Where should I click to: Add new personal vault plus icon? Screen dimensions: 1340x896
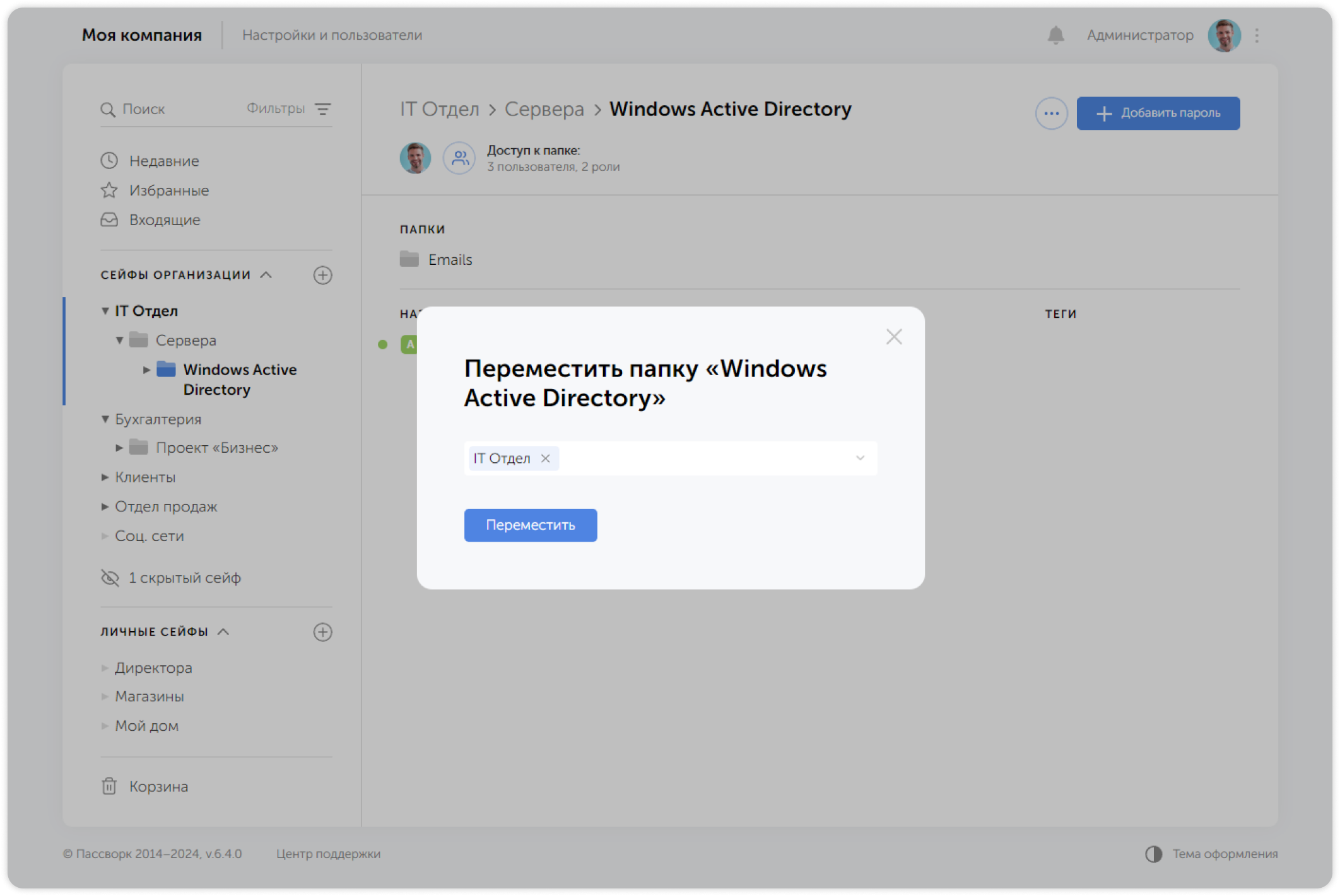(x=323, y=632)
